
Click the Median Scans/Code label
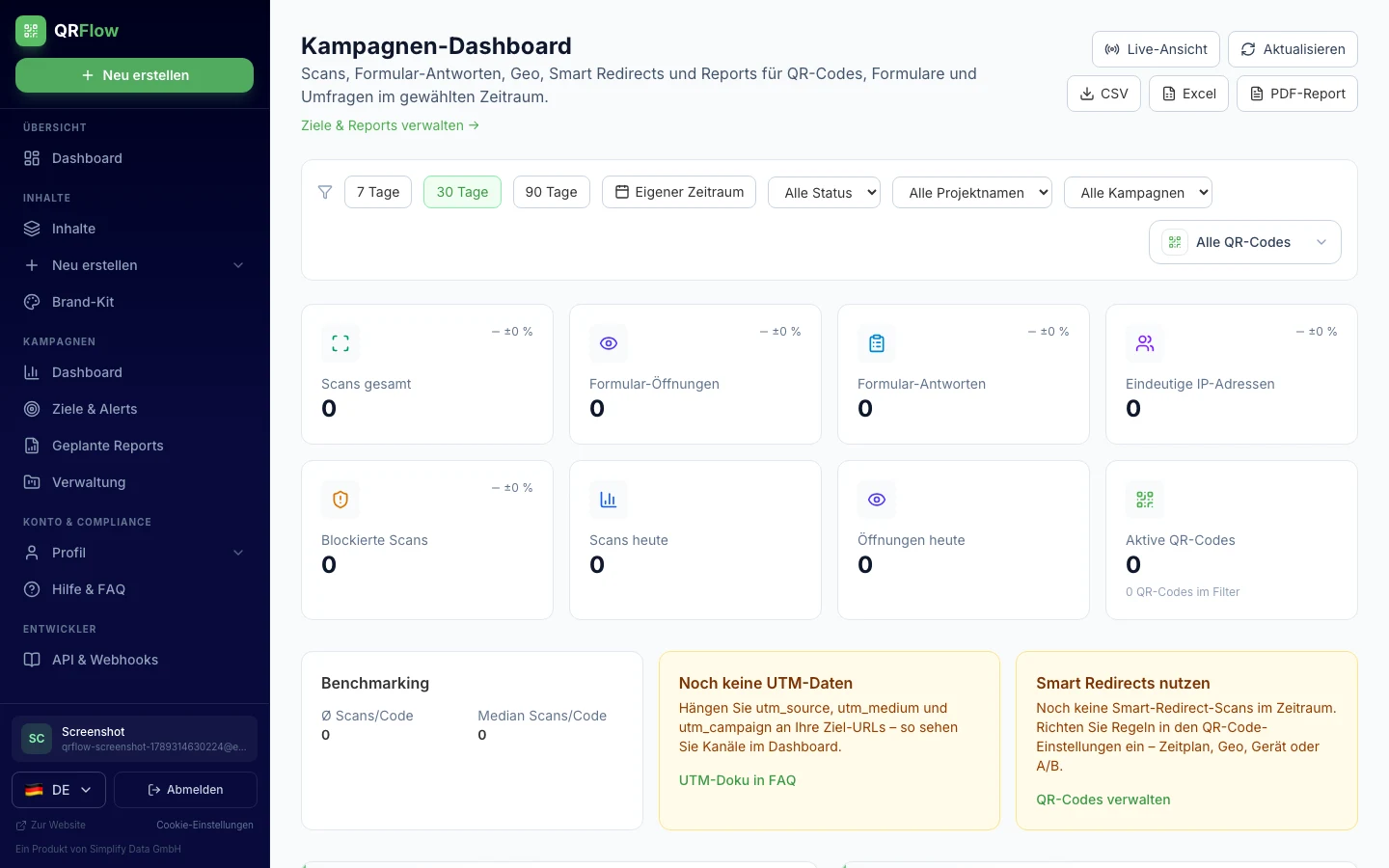[x=542, y=716]
